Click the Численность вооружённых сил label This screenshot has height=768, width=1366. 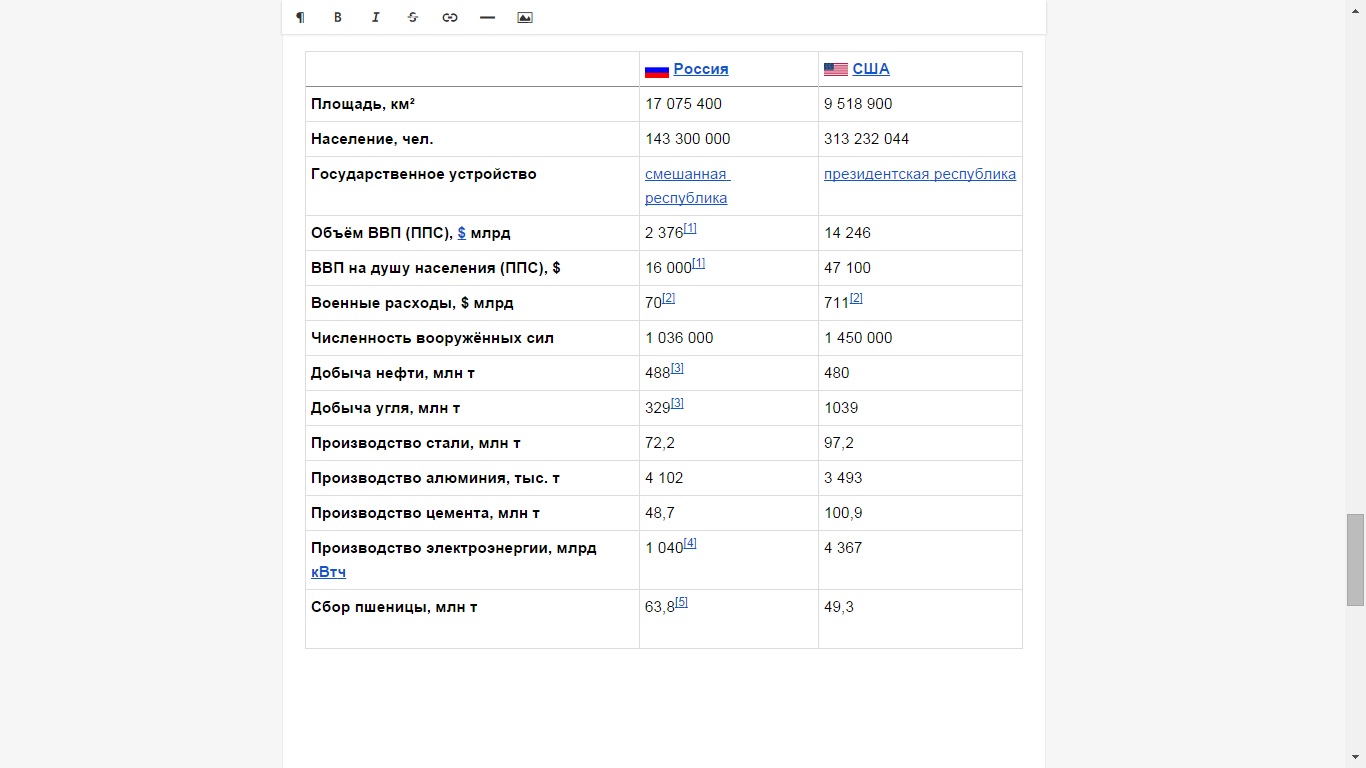(432, 338)
